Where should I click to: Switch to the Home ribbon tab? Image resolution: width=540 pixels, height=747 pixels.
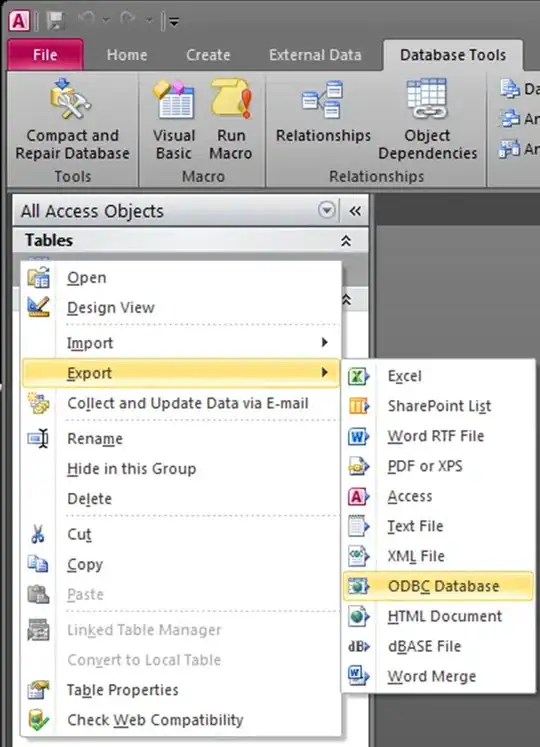(127, 55)
